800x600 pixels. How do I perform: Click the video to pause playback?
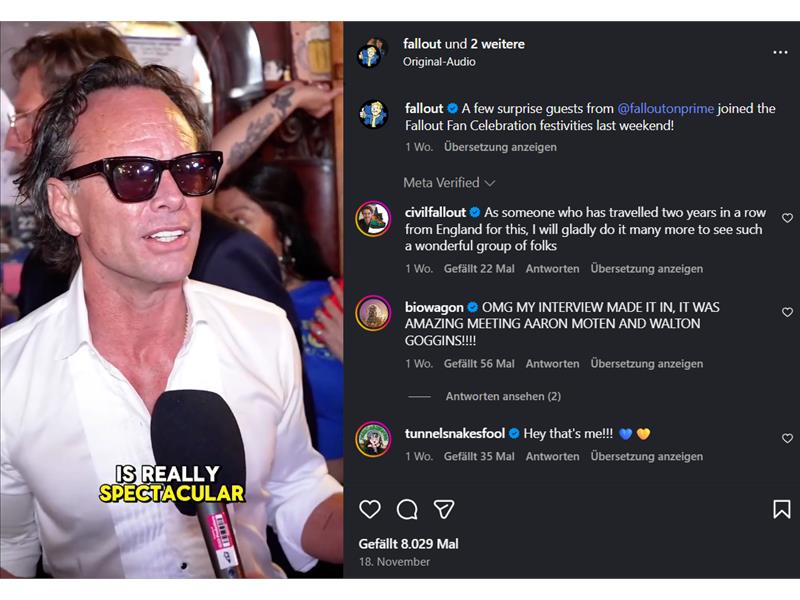tap(171, 300)
